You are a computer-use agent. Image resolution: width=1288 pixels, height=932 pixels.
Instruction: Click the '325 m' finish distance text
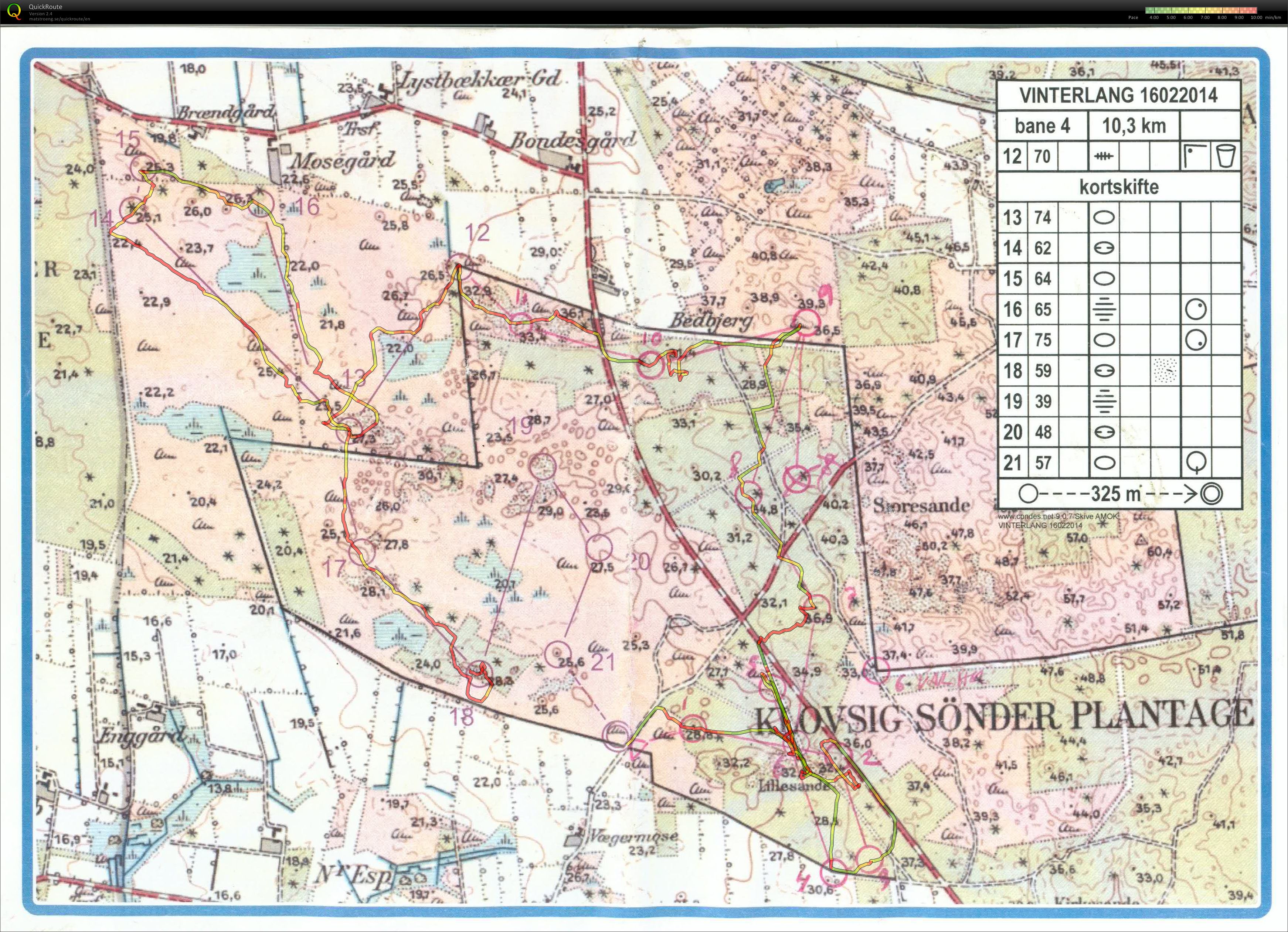1115,493
